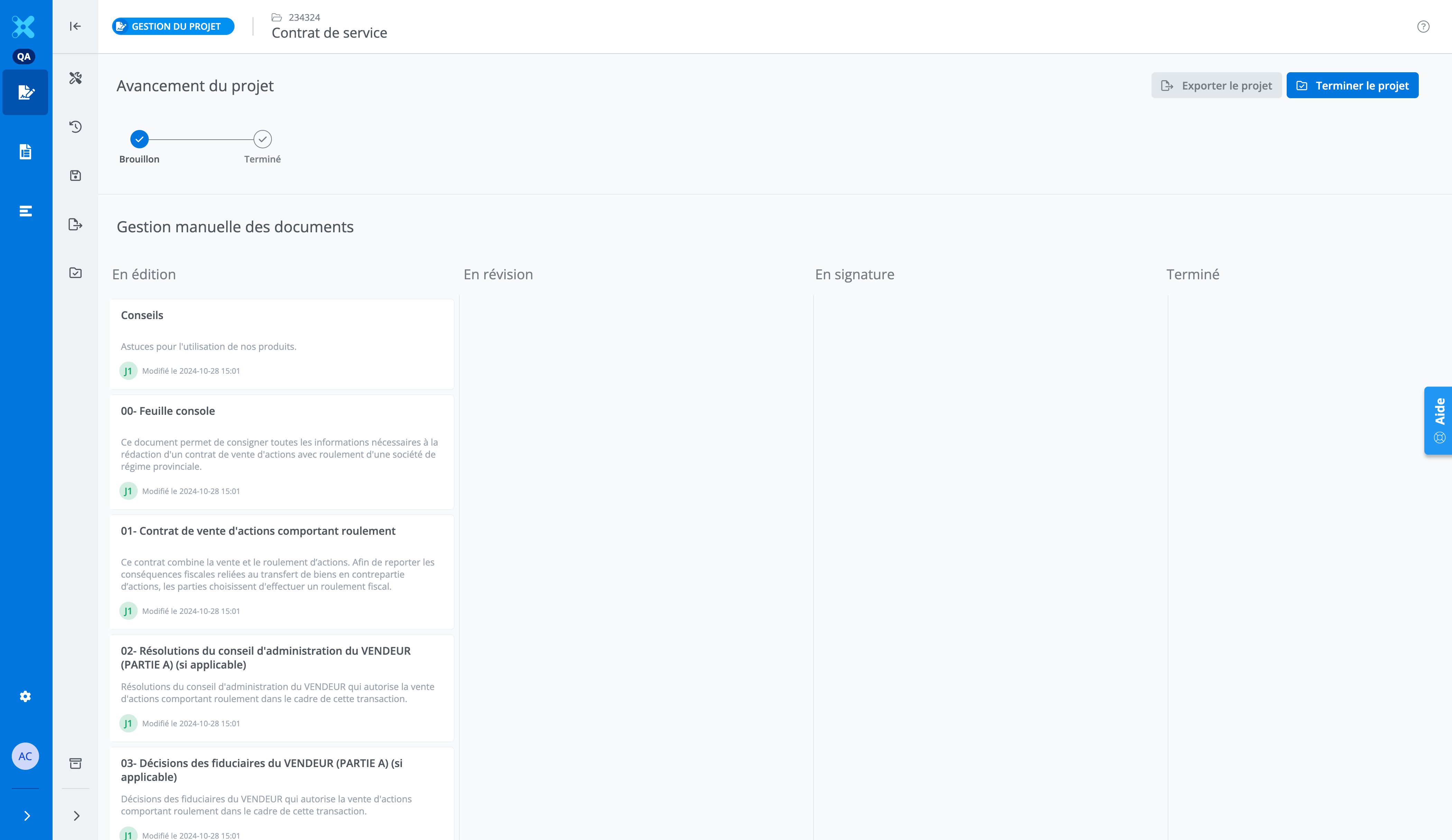
Task: Select the Brouillon progress step
Action: point(139,139)
